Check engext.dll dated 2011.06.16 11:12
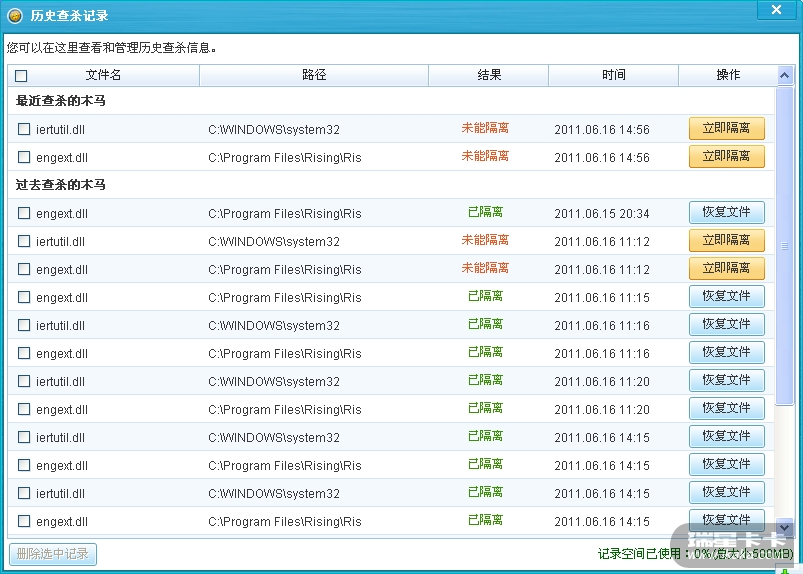This screenshot has height=574, width=803. 24,269
